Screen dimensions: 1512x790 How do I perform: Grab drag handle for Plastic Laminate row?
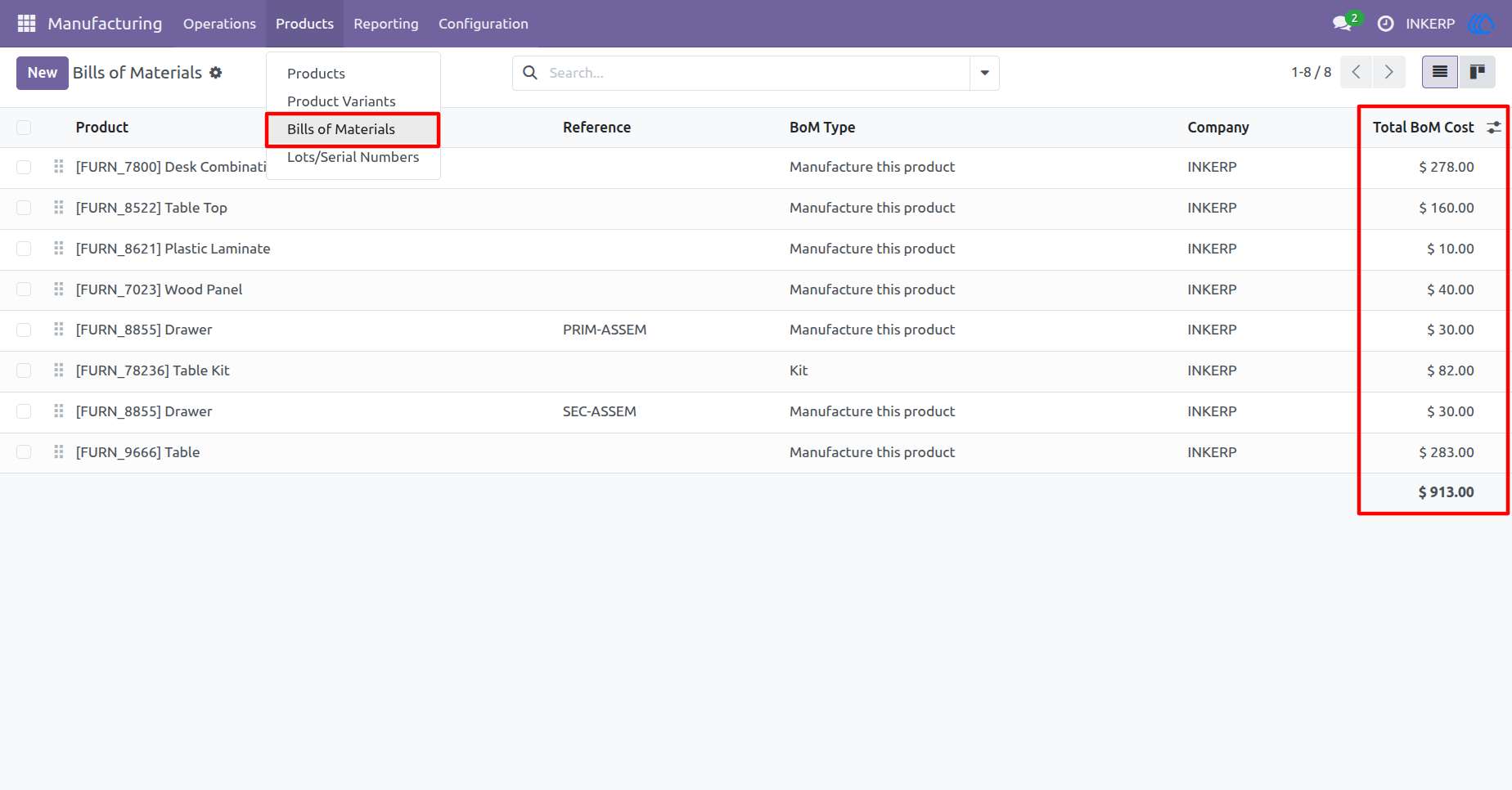[x=59, y=249]
